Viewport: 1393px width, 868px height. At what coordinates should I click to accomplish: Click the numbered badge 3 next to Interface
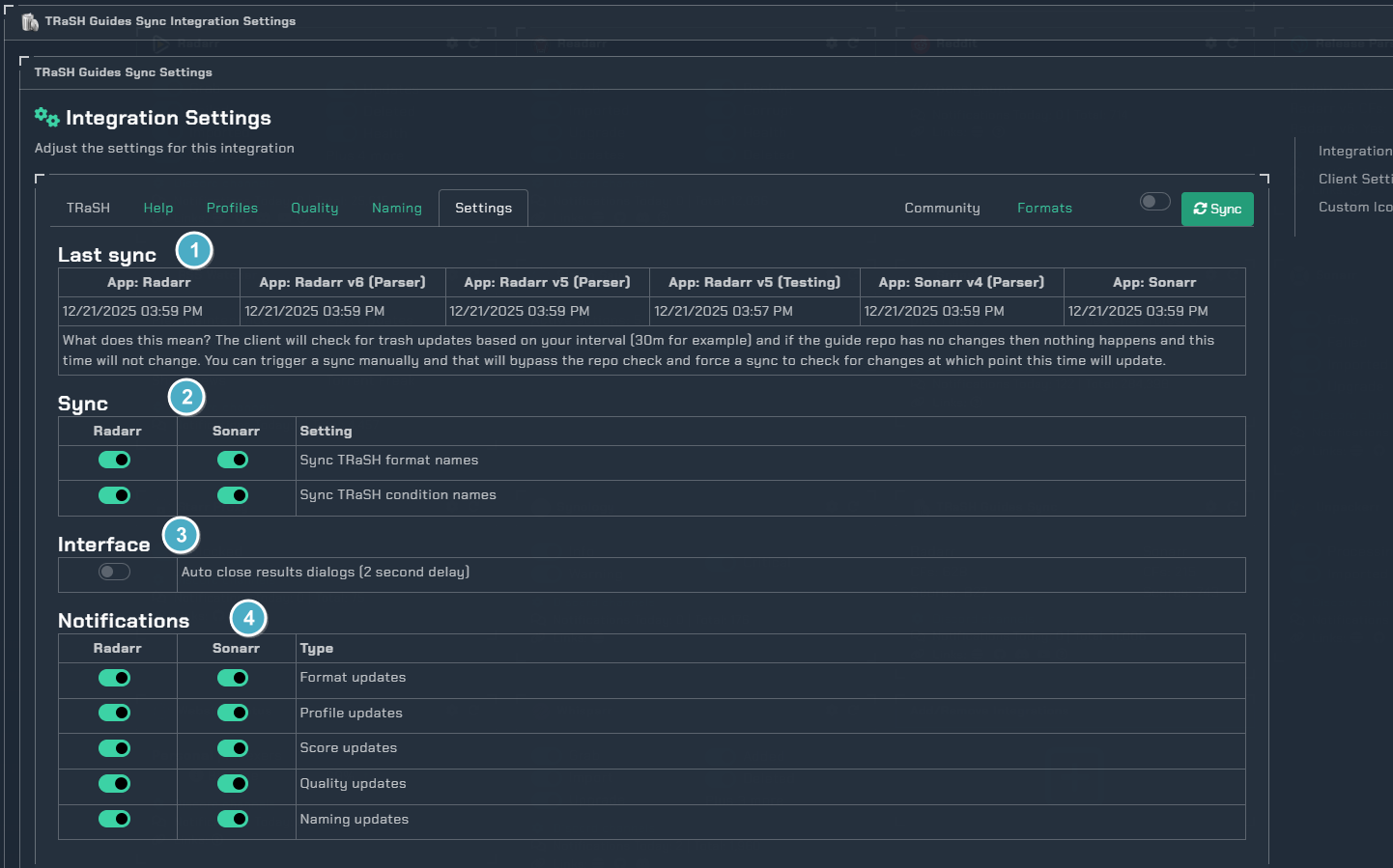(181, 535)
